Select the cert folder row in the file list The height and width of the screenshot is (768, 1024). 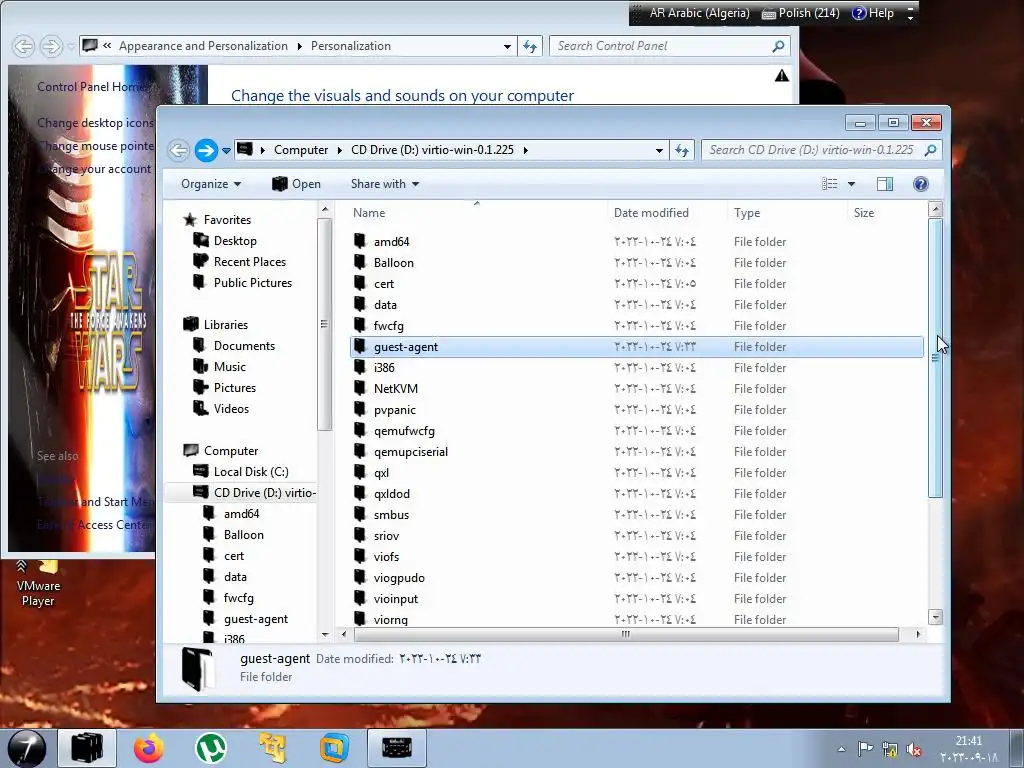(x=637, y=283)
